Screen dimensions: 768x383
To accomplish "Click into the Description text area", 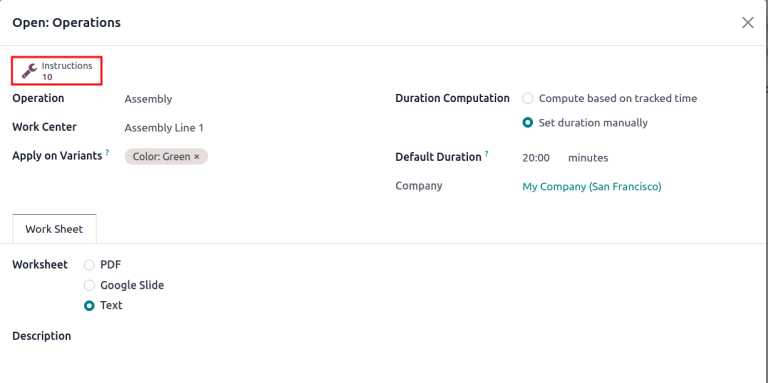I will (x=384, y=358).
